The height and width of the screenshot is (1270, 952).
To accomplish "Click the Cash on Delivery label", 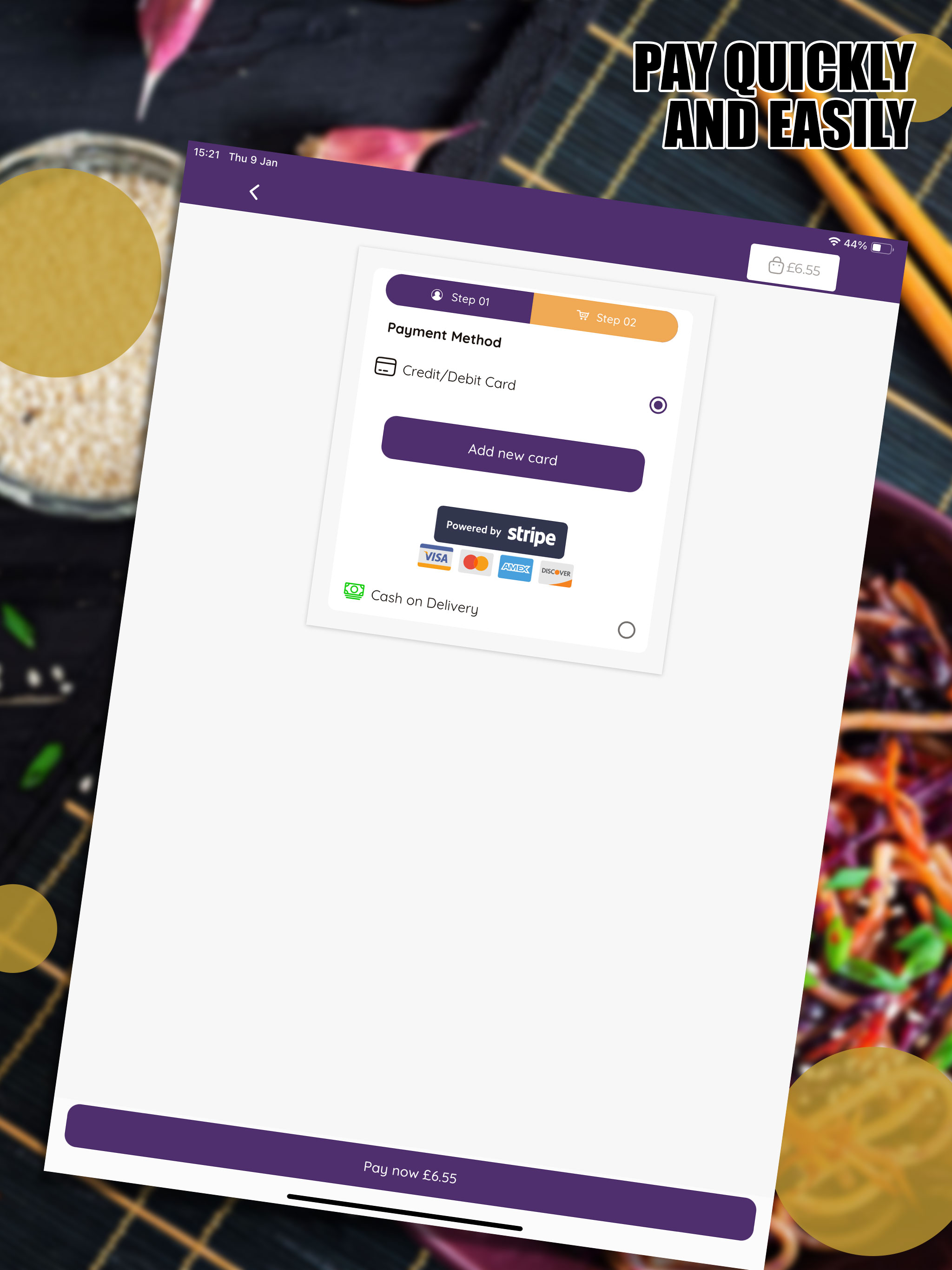I will pos(424,602).
